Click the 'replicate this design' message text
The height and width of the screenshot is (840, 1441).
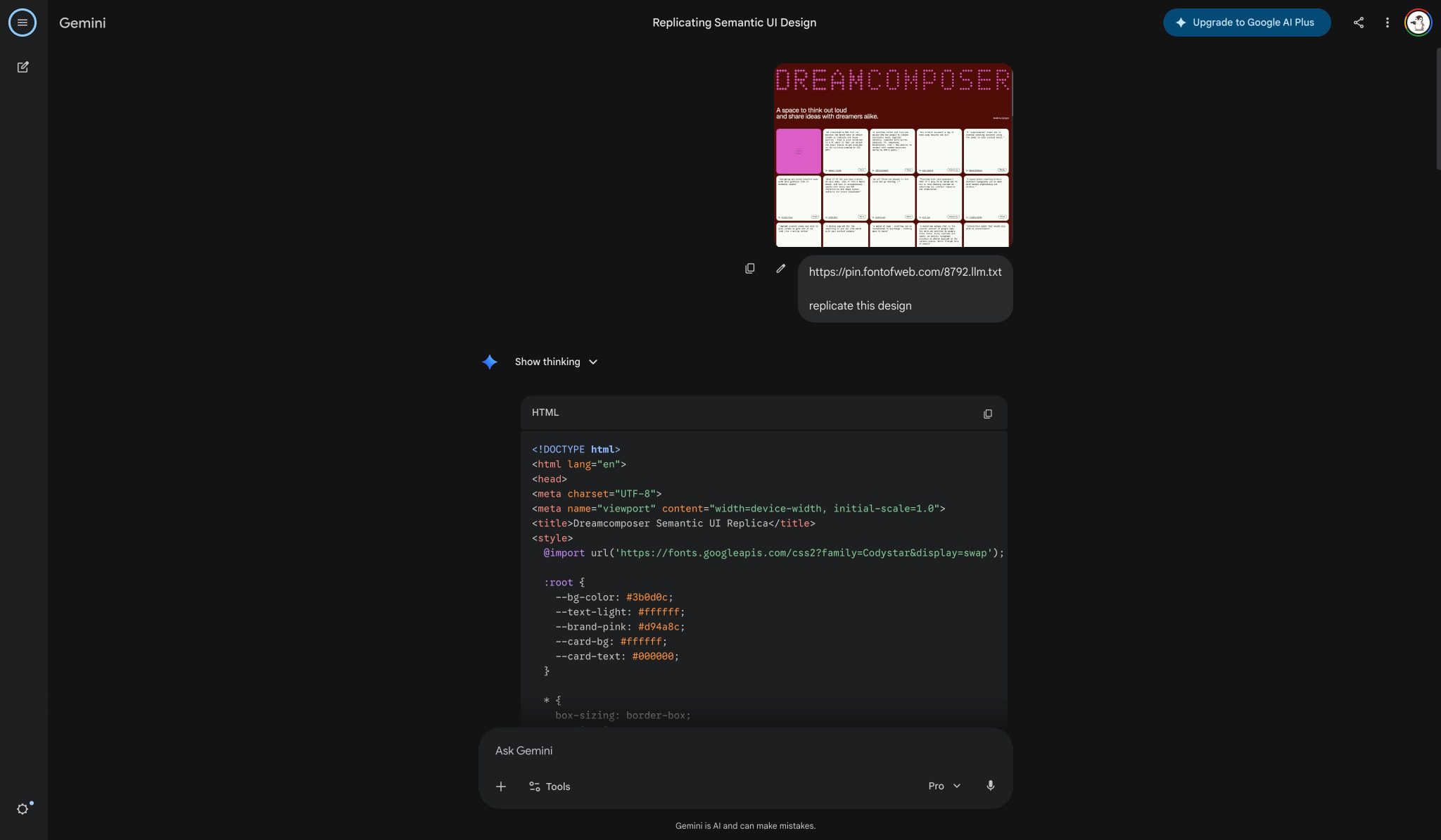click(860, 305)
